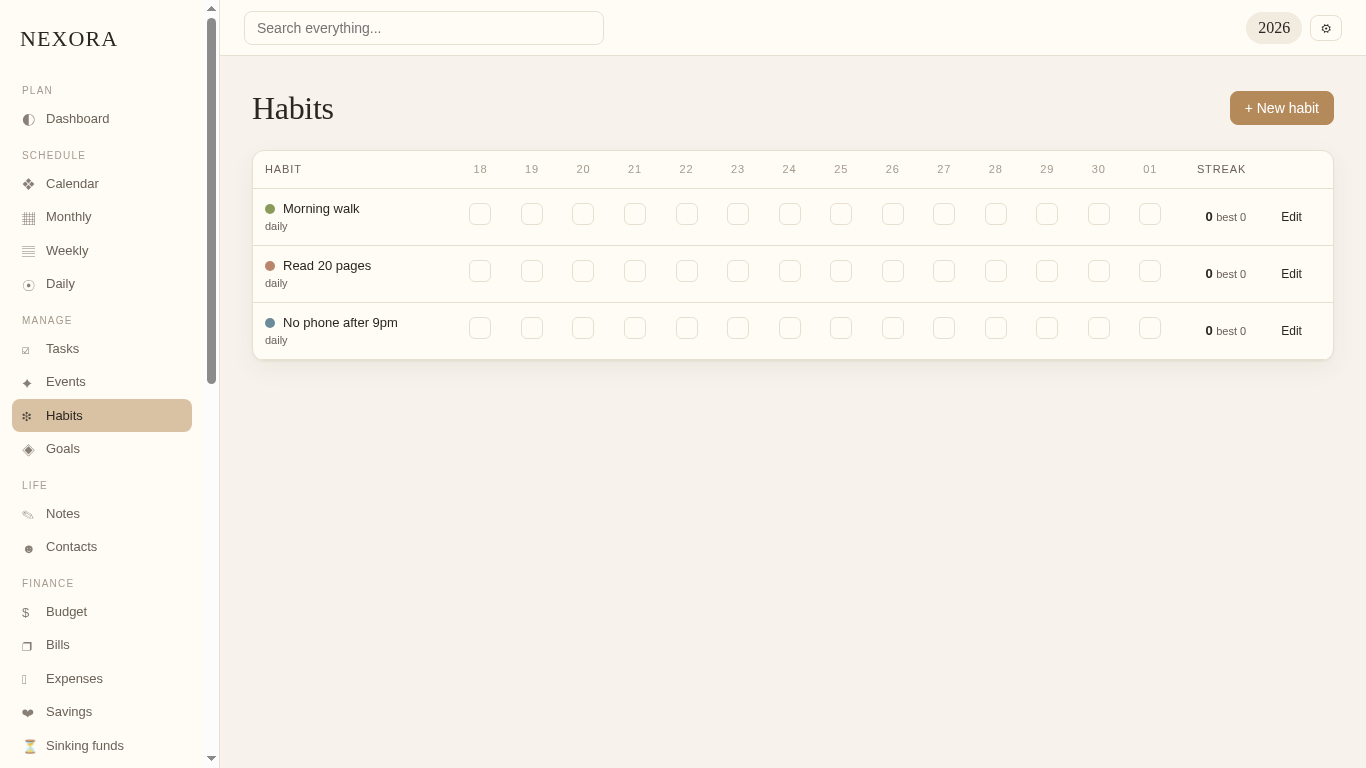Click the Dashboard half-moon icon

pos(28,119)
